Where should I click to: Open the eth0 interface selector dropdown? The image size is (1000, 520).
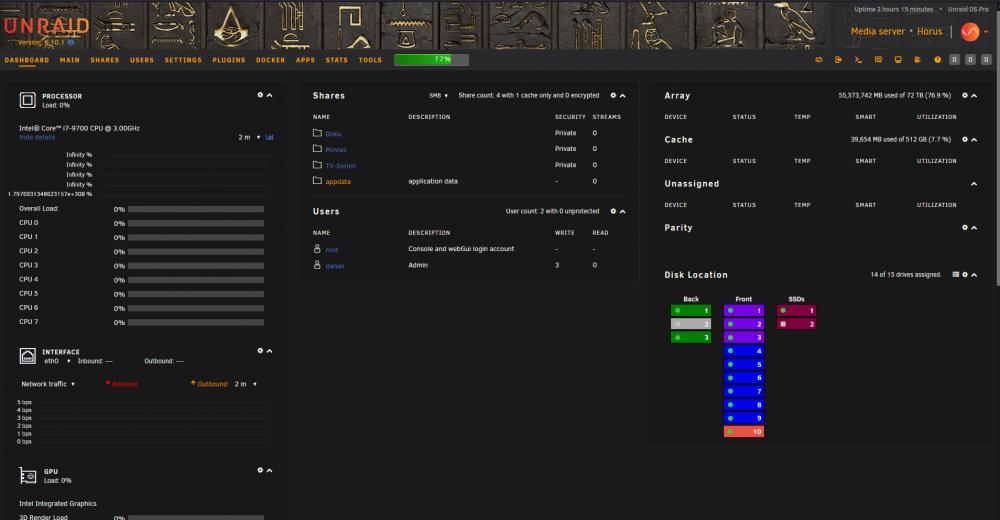[x=57, y=361]
